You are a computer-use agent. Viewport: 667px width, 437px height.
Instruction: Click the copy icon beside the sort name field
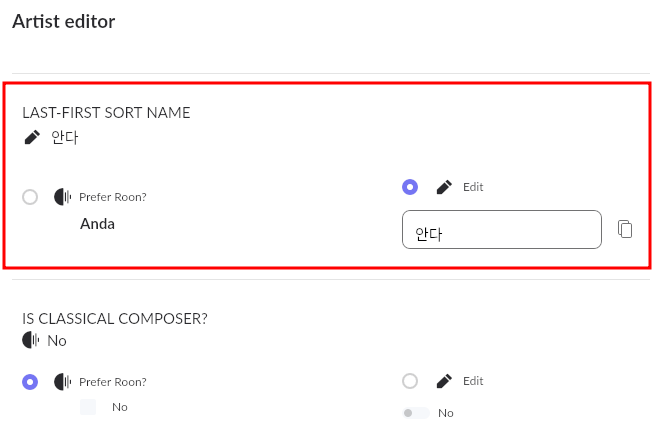click(625, 229)
